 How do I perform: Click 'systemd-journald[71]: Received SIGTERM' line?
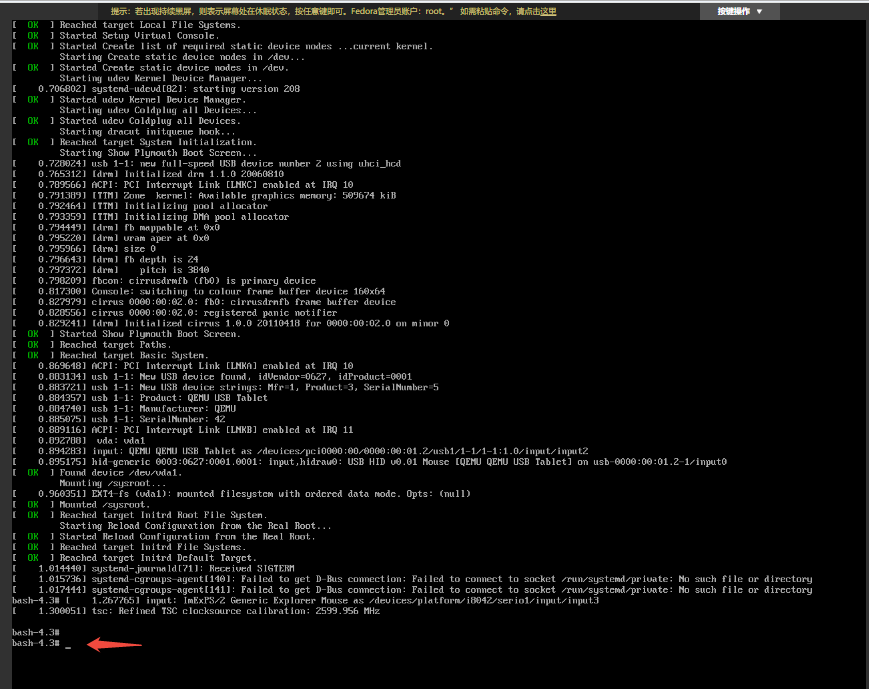(x=154, y=568)
